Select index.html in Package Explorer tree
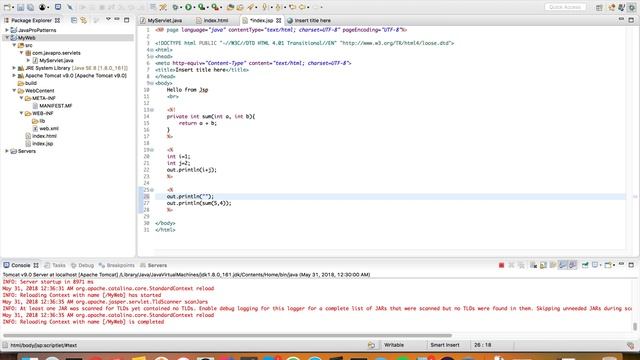Image resolution: width=640 pixels, height=360 pixels. 44,136
